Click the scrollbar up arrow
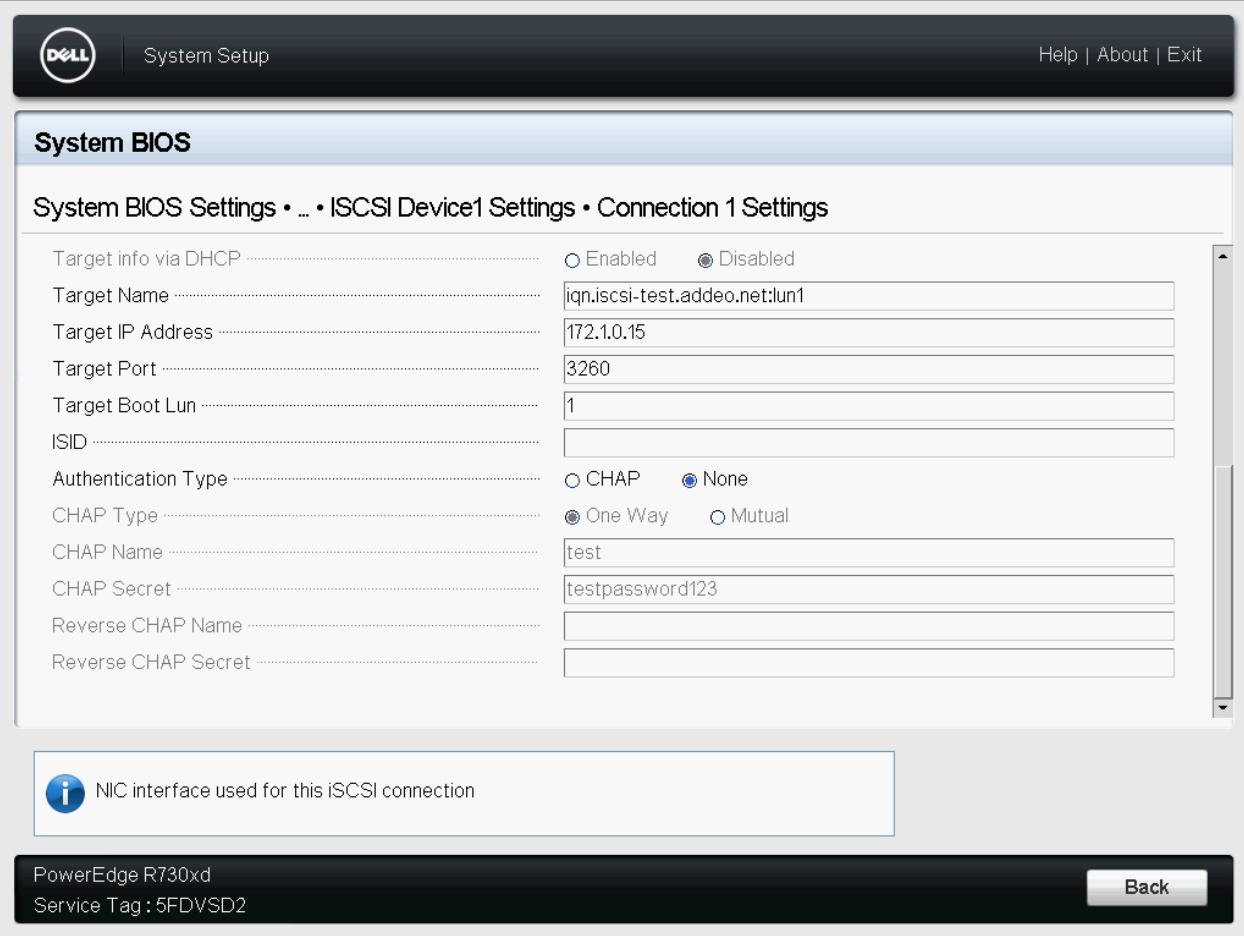This screenshot has width=1244, height=936. pyautogui.click(x=1223, y=255)
